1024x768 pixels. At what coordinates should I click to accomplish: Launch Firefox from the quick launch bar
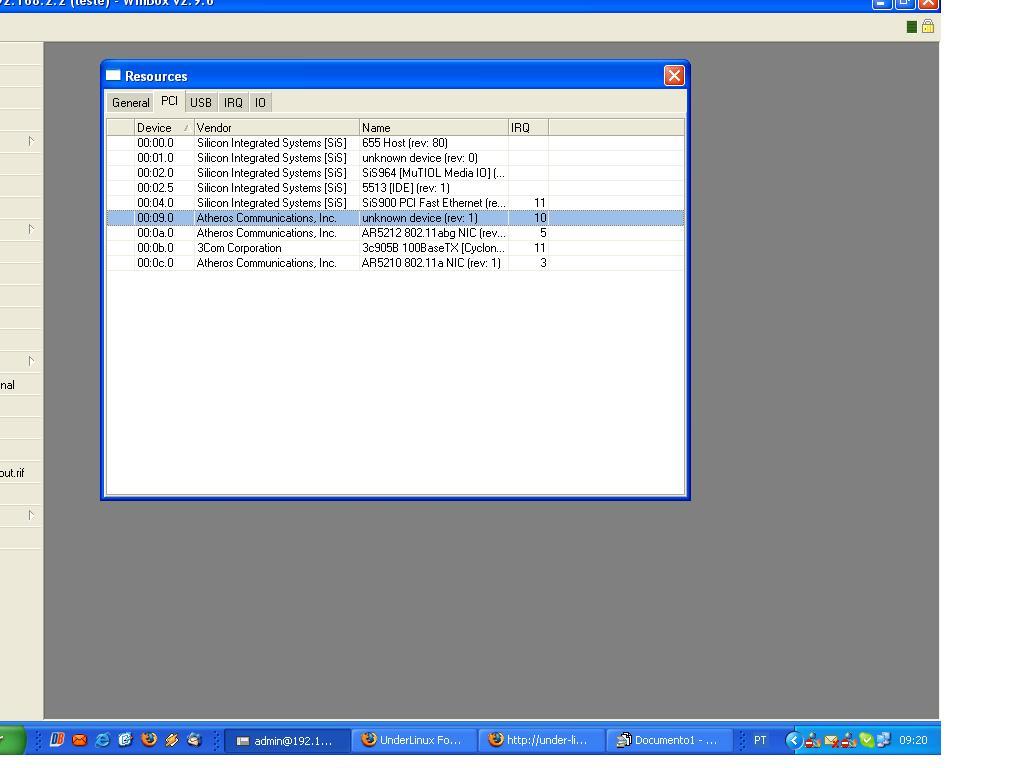click(149, 740)
